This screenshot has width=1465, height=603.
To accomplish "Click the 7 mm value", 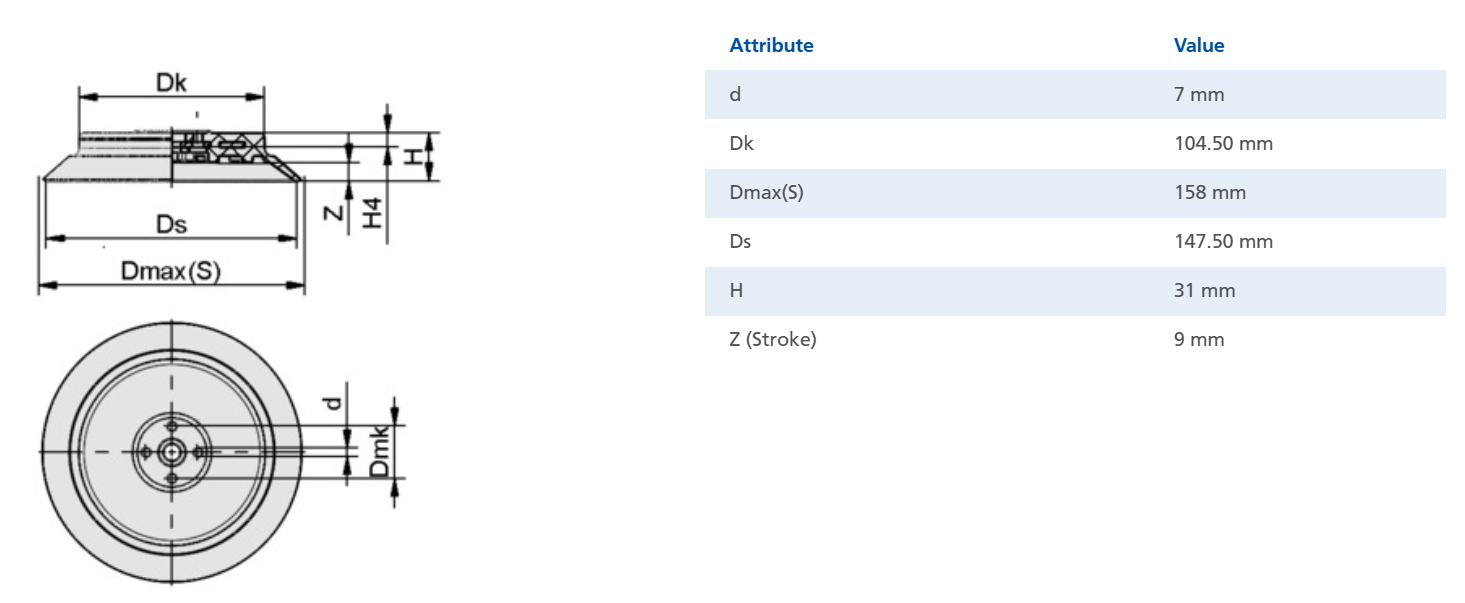I will click(x=1199, y=94).
